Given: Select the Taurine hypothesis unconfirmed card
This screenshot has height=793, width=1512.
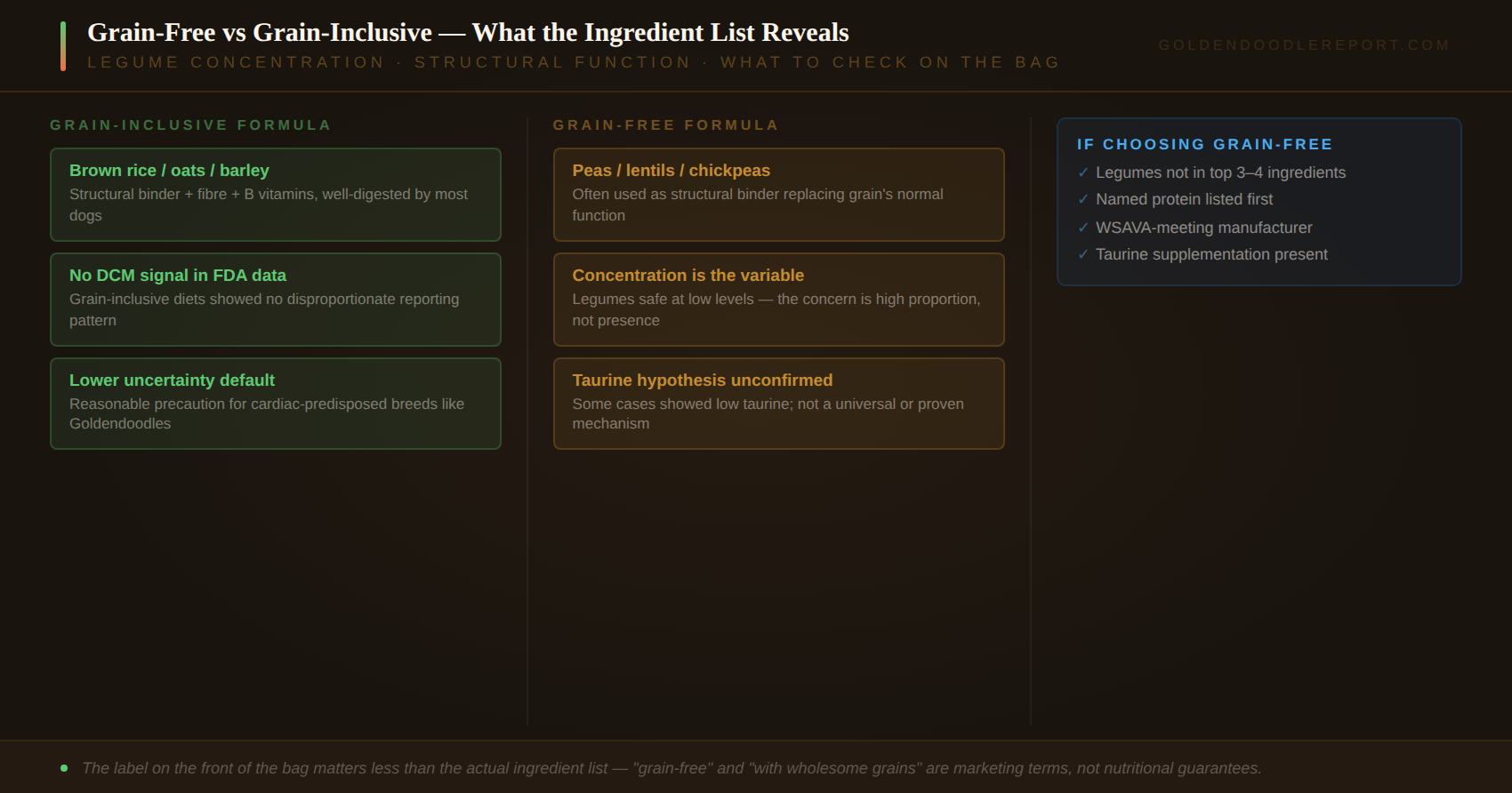Looking at the screenshot, I should pyautogui.click(x=779, y=404).
